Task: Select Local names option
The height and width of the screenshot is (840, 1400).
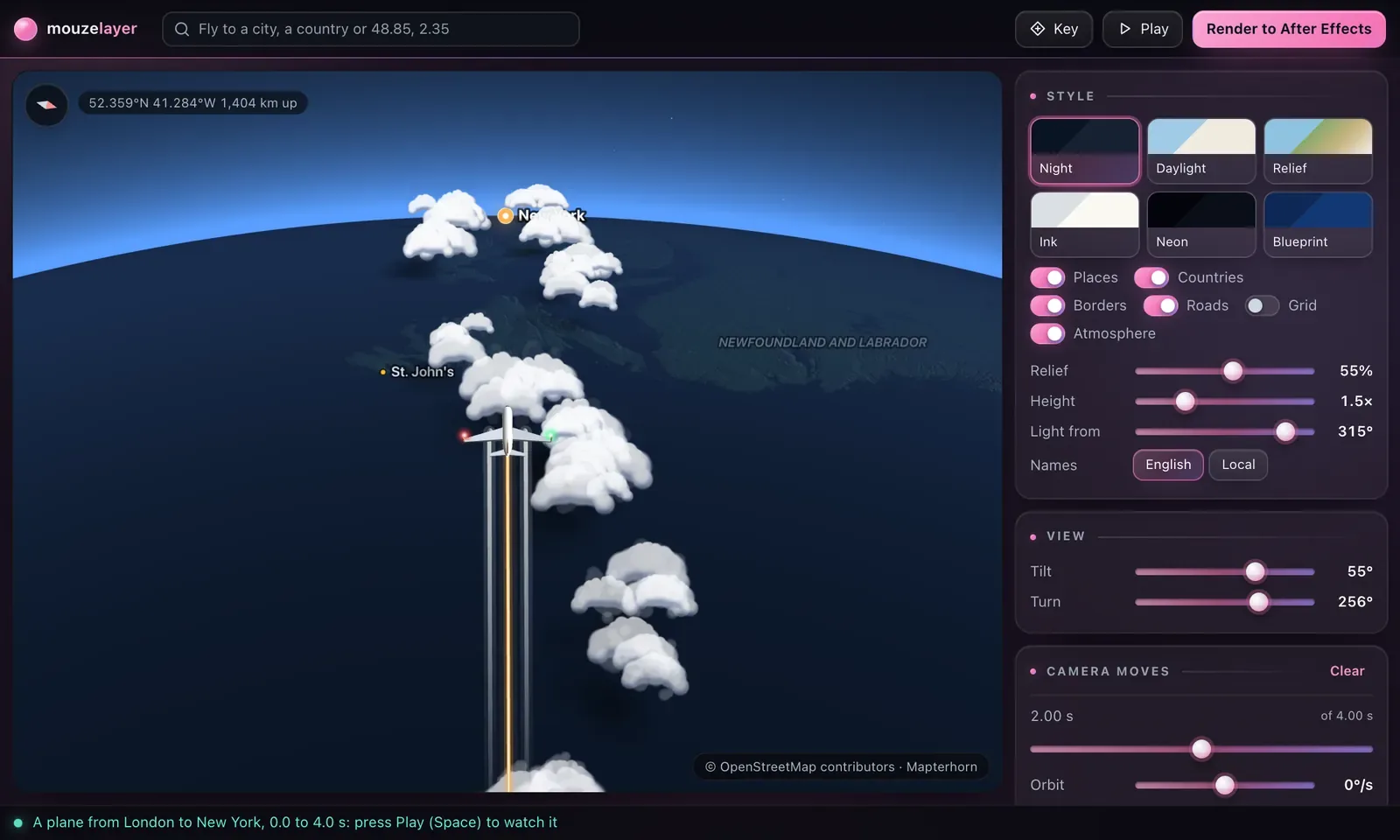Action: click(x=1238, y=465)
